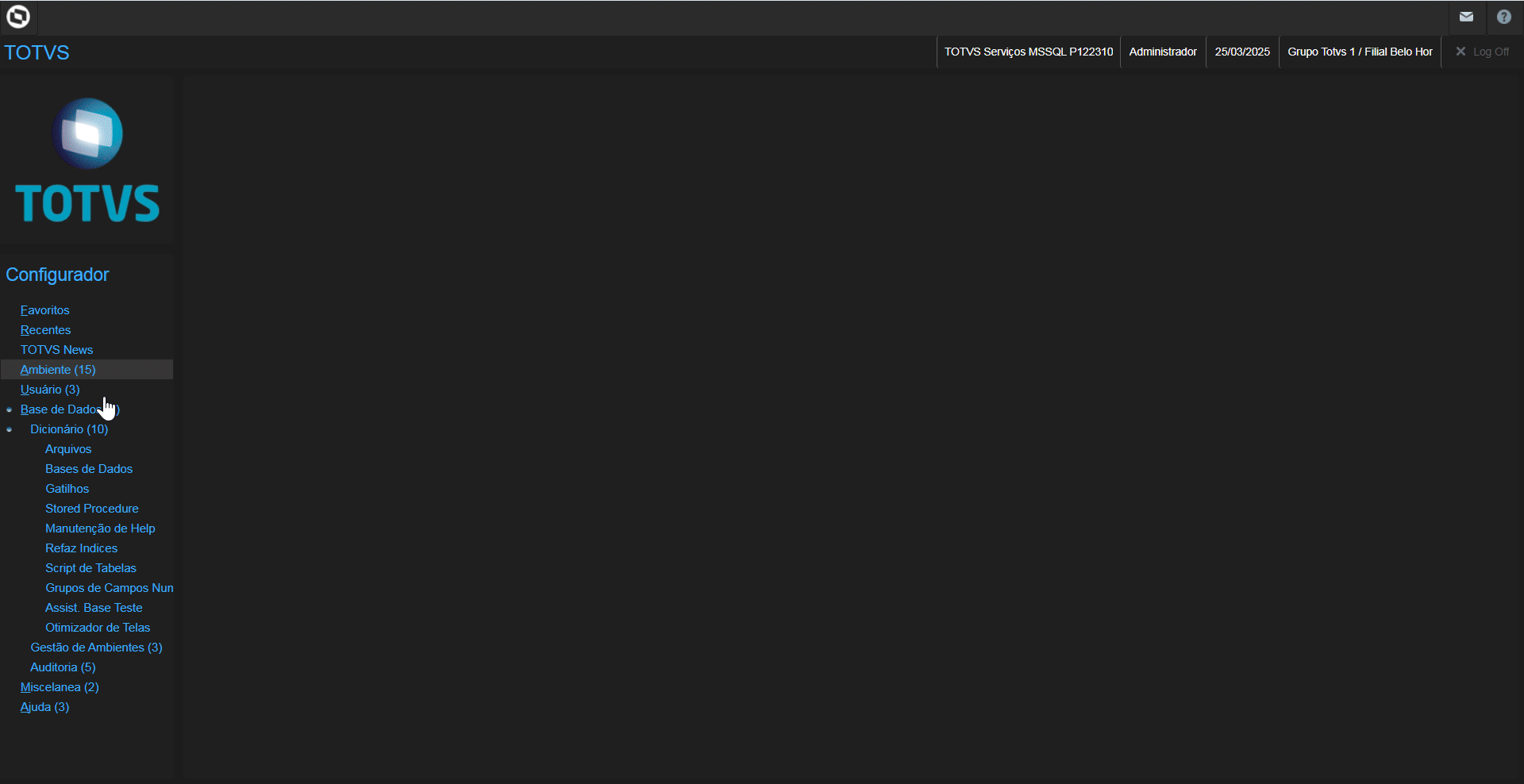Click the Administrador user label
Viewport: 1524px width, 784px height.
(x=1163, y=52)
